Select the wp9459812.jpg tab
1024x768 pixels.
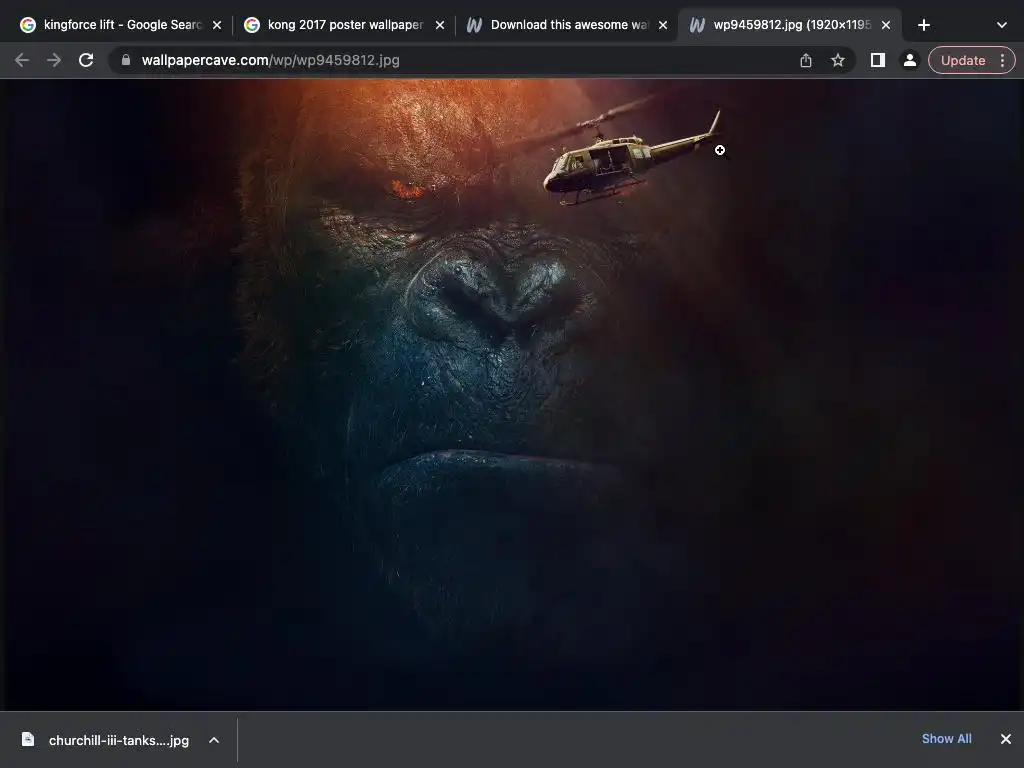pyautogui.click(x=790, y=25)
